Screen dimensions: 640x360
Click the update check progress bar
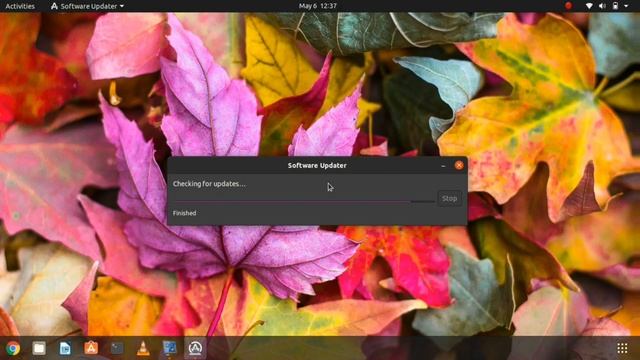pyautogui.click(x=303, y=201)
